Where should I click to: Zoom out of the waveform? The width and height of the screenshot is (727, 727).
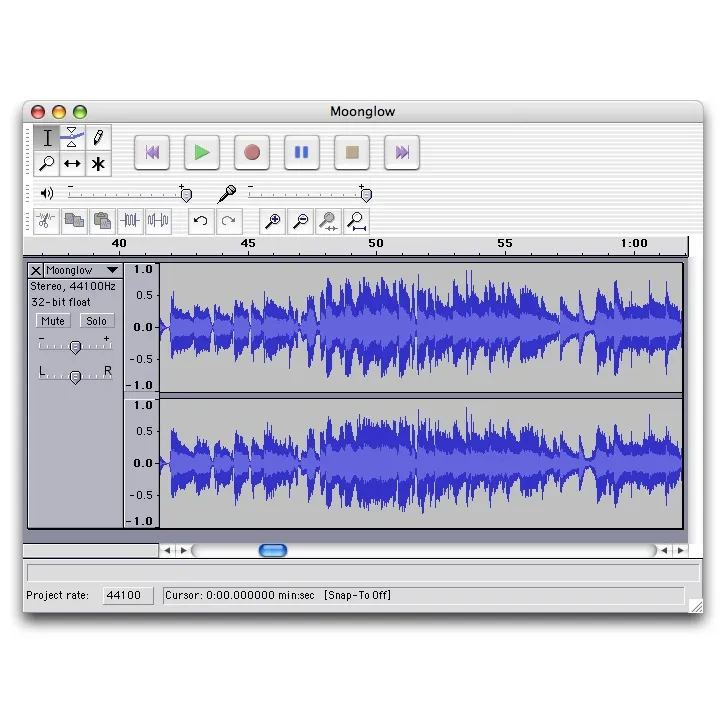pyautogui.click(x=300, y=221)
